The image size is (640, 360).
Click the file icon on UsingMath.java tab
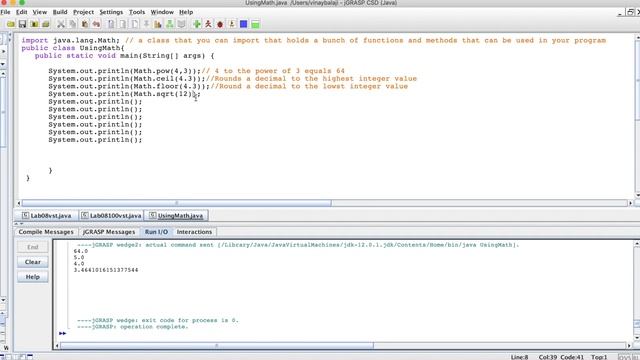(x=152, y=215)
